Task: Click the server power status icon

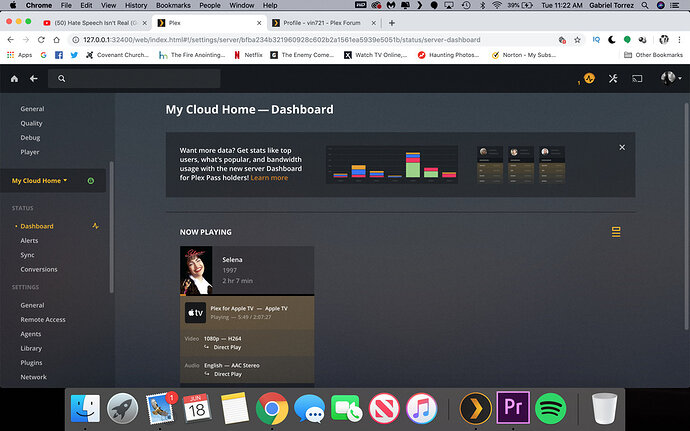Action: click(91, 181)
